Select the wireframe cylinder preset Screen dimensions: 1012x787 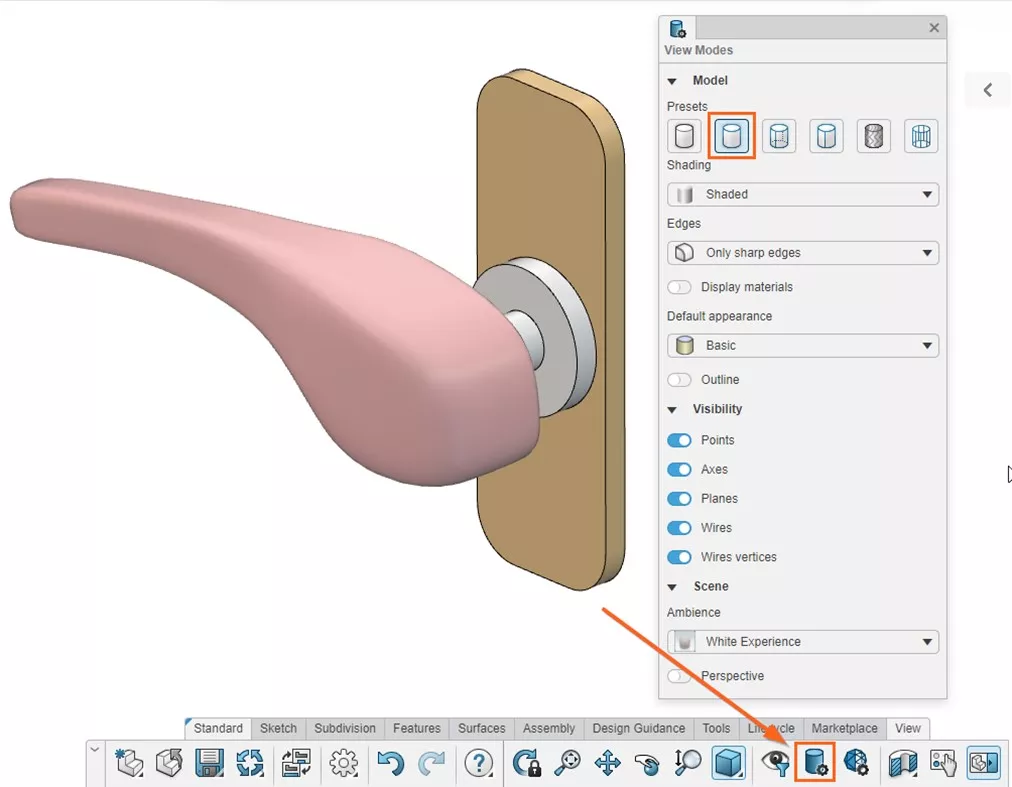[x=920, y=136]
